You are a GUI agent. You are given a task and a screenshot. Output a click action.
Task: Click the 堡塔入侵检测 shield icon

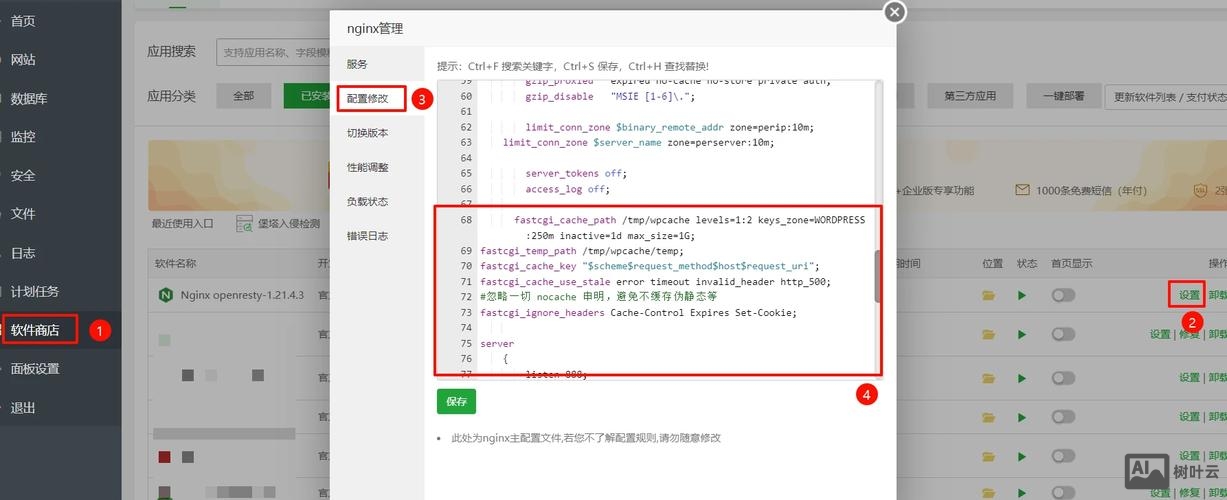pos(245,224)
